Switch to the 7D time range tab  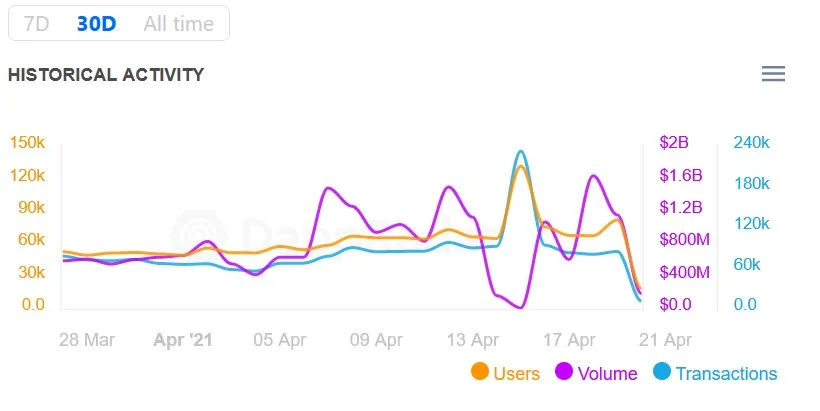tap(37, 24)
